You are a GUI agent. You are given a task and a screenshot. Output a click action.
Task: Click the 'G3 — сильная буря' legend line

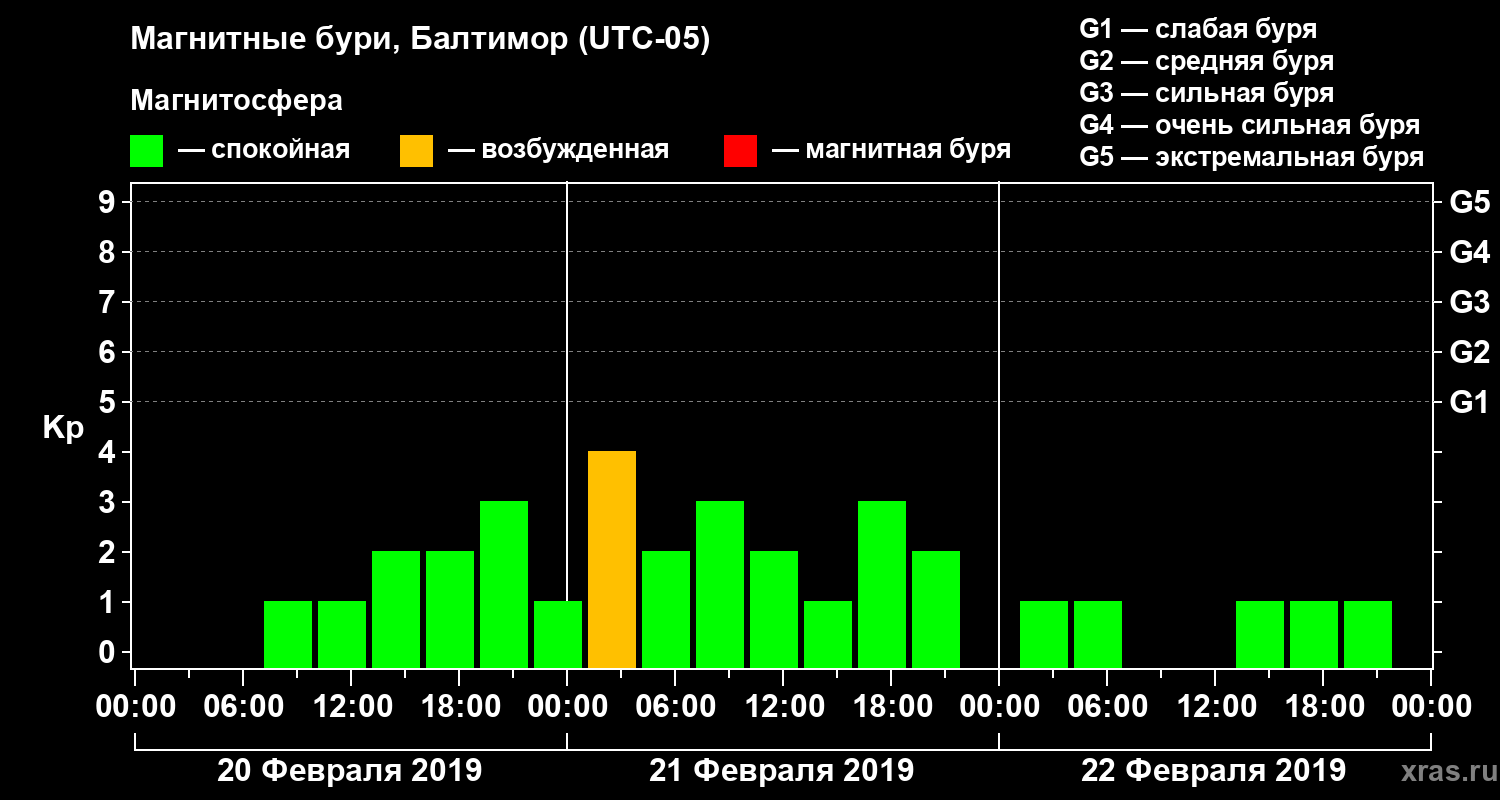click(x=1206, y=93)
